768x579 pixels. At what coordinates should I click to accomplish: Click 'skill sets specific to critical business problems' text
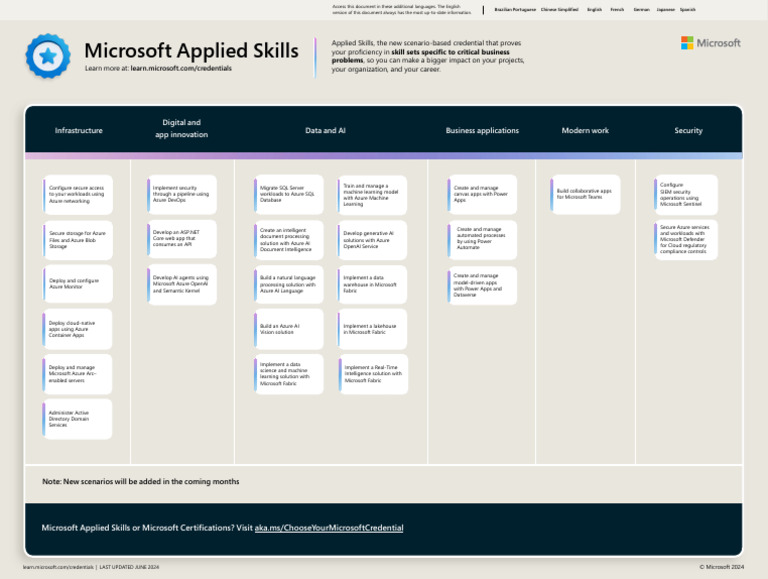pyautogui.click(x=420, y=56)
